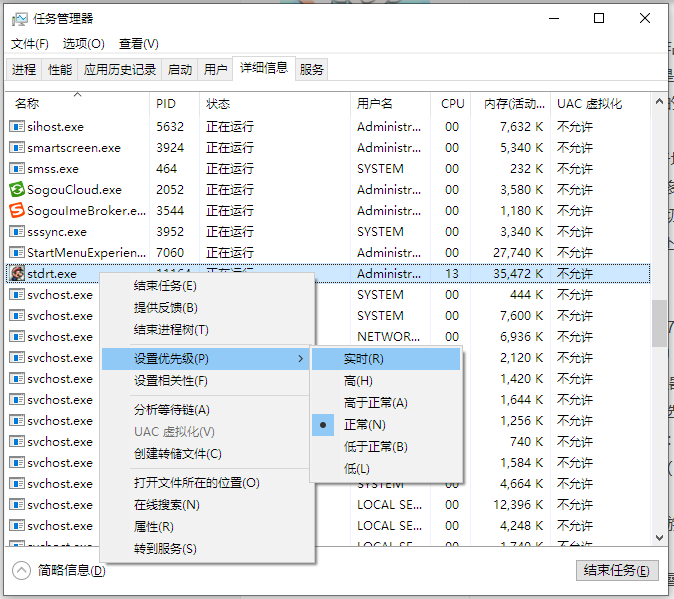Viewport: 674px width, 599px height.
Task: Select PID 5632 cell
Action: pyautogui.click(x=170, y=127)
